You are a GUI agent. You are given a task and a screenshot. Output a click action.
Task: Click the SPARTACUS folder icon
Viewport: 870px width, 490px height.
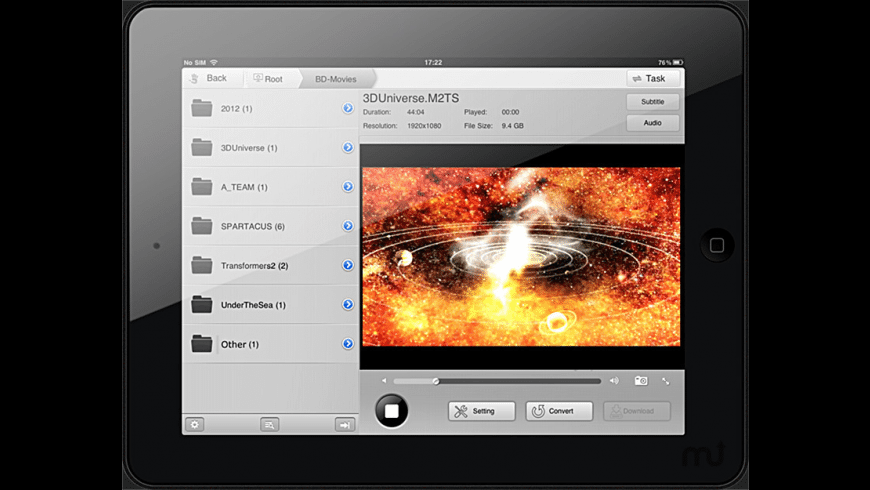tap(201, 226)
